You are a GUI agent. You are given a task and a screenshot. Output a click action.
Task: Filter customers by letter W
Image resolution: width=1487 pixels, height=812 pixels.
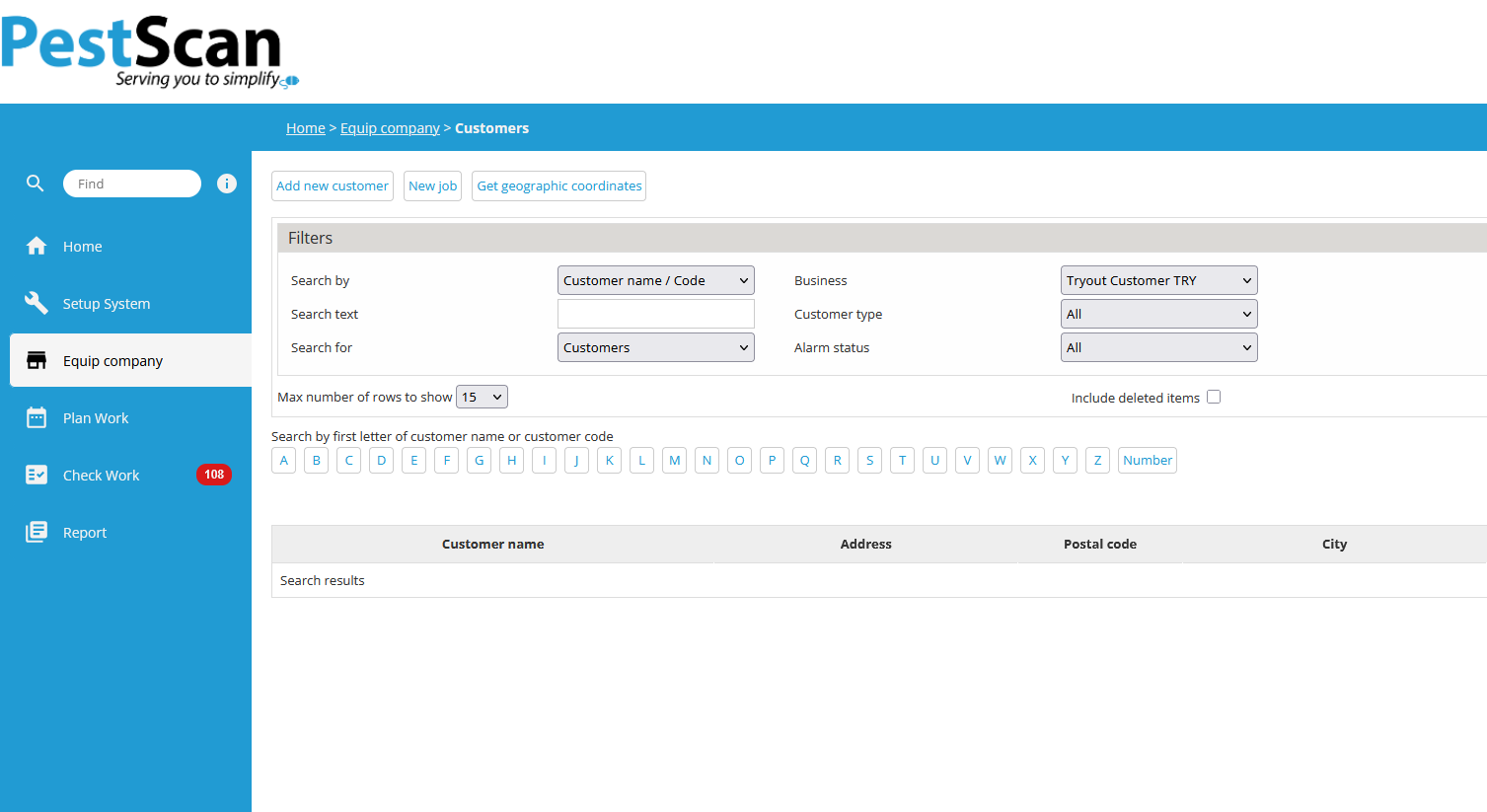(x=1001, y=460)
